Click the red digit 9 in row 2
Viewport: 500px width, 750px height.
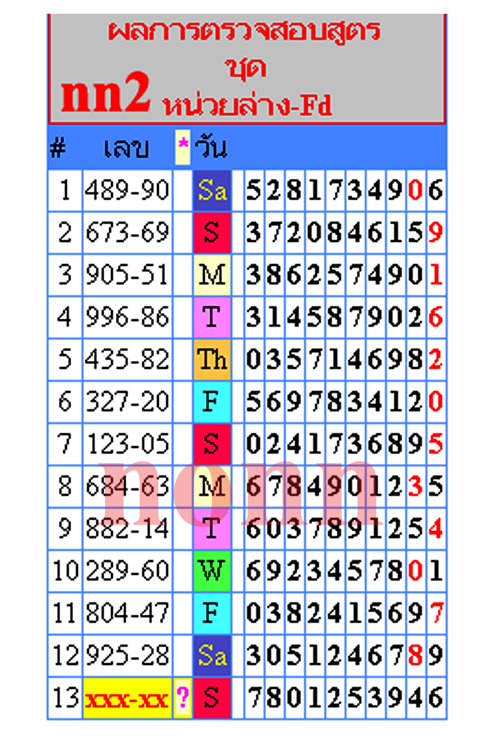435,232
